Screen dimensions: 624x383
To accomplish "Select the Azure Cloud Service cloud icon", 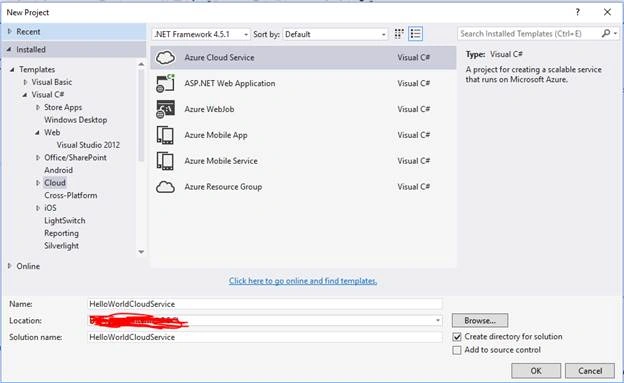I will point(165,58).
